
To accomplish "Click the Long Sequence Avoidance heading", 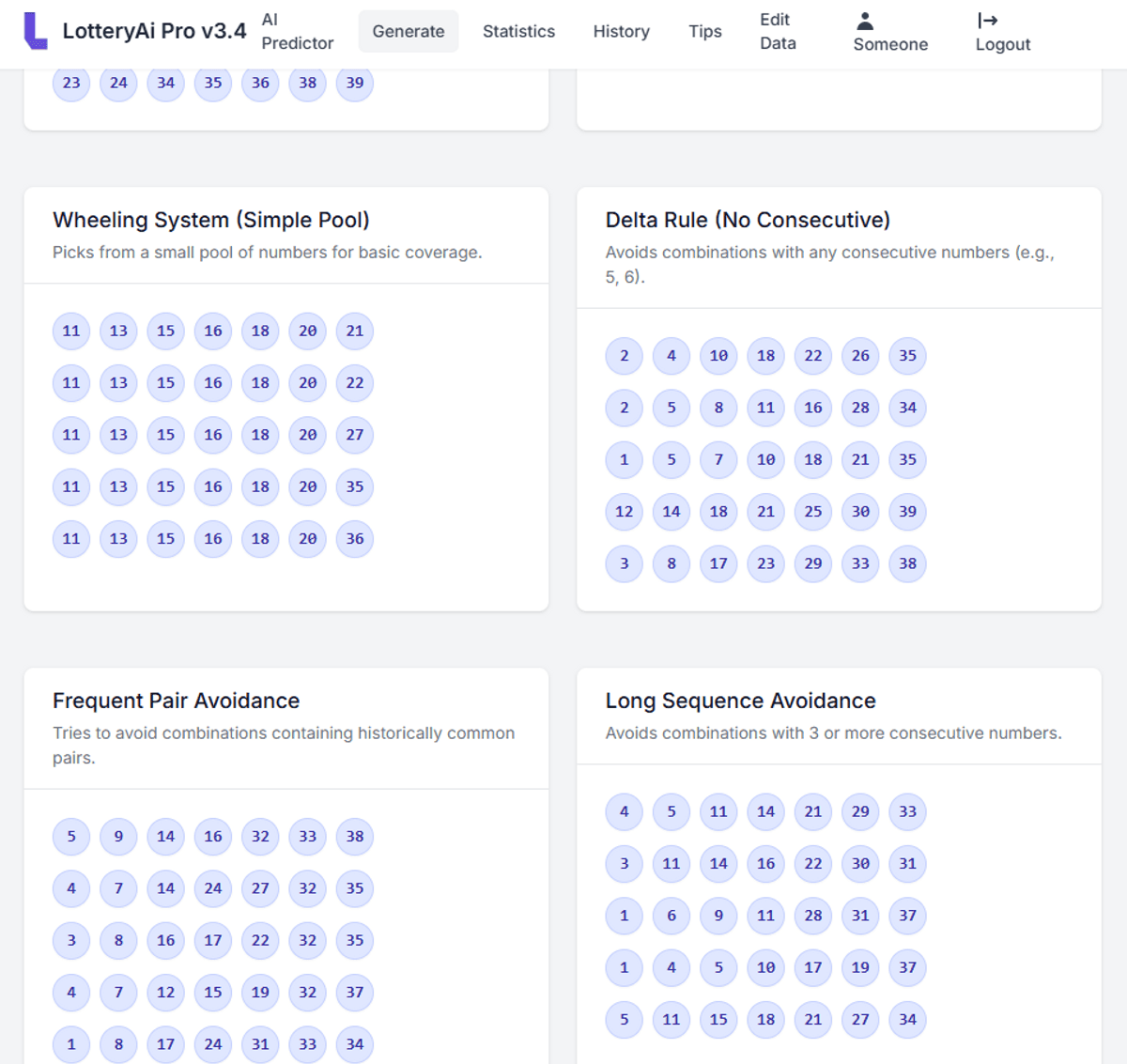I will pyautogui.click(x=740, y=701).
